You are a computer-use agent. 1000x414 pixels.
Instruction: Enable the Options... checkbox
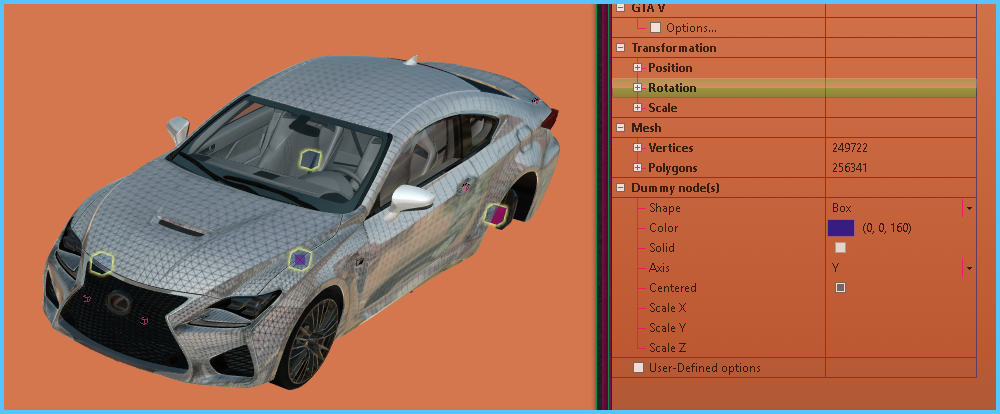tap(656, 28)
